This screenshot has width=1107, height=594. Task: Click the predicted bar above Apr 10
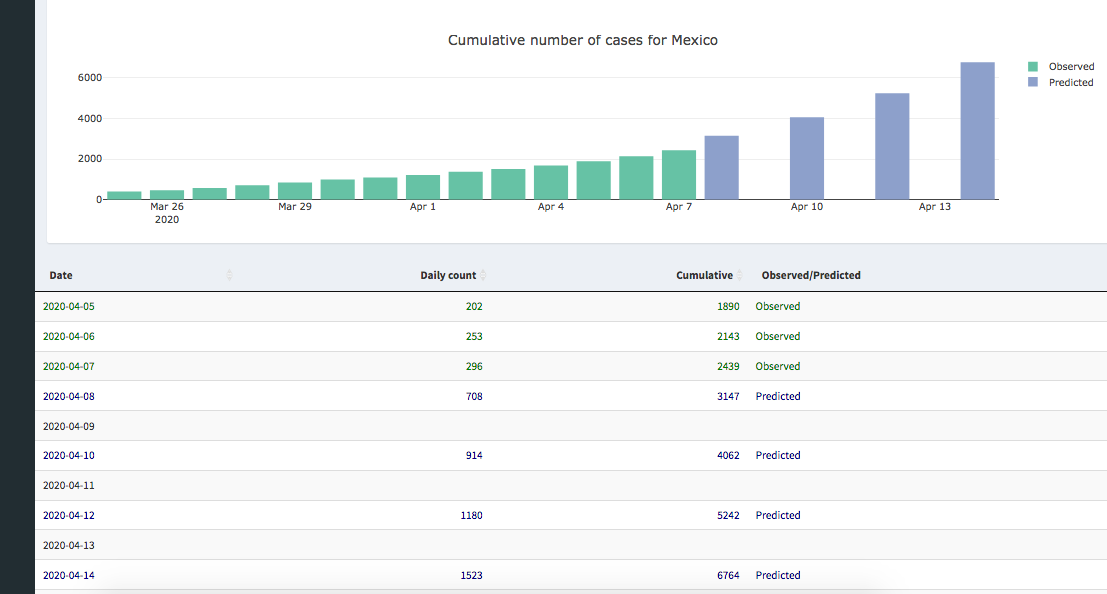pyautogui.click(x=806, y=158)
